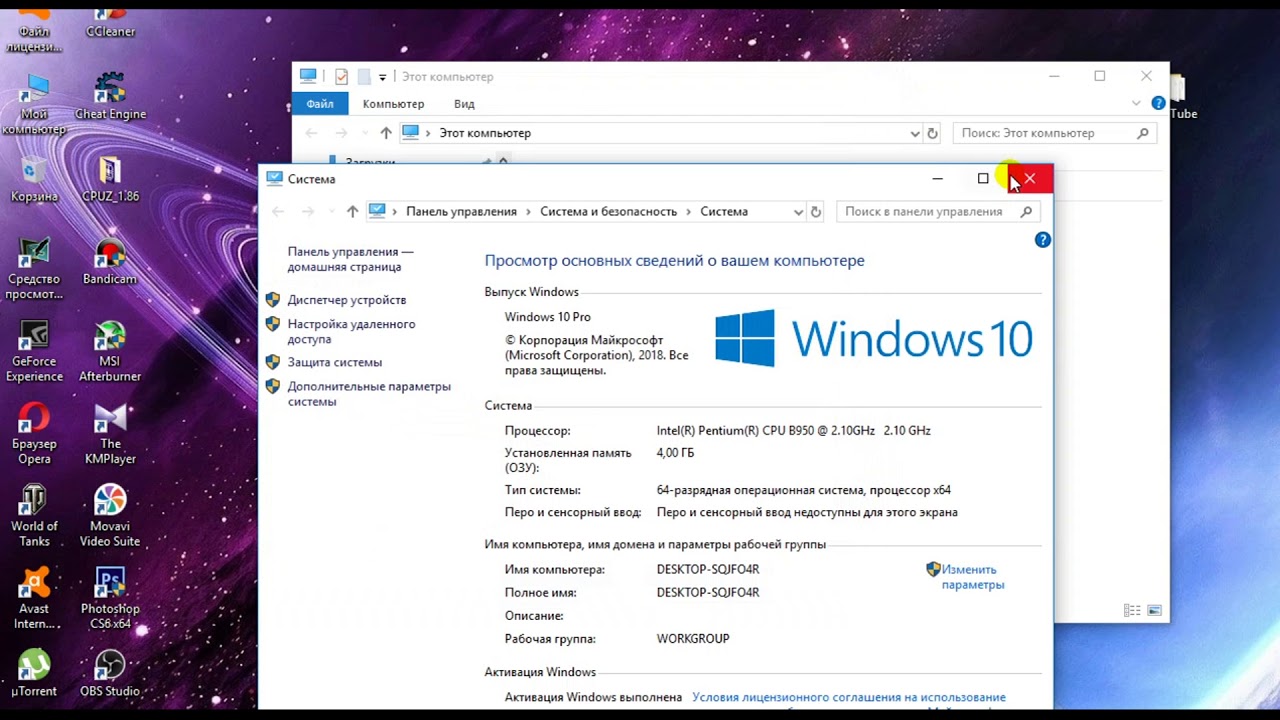Screen dimensions: 1280x720
Task: Click Изменить параметры link
Action: pos(972,577)
